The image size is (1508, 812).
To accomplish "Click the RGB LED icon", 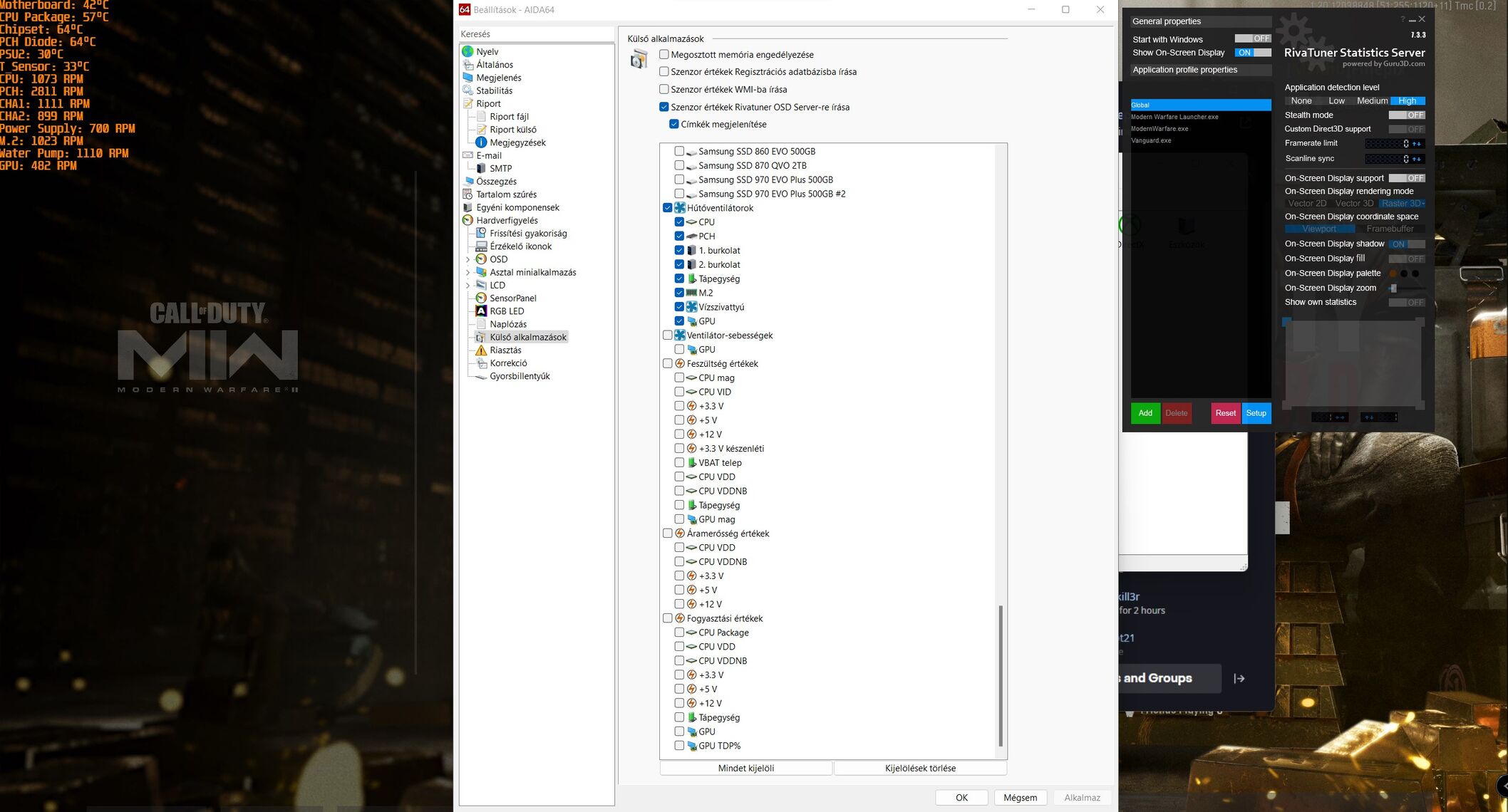I will (x=481, y=311).
